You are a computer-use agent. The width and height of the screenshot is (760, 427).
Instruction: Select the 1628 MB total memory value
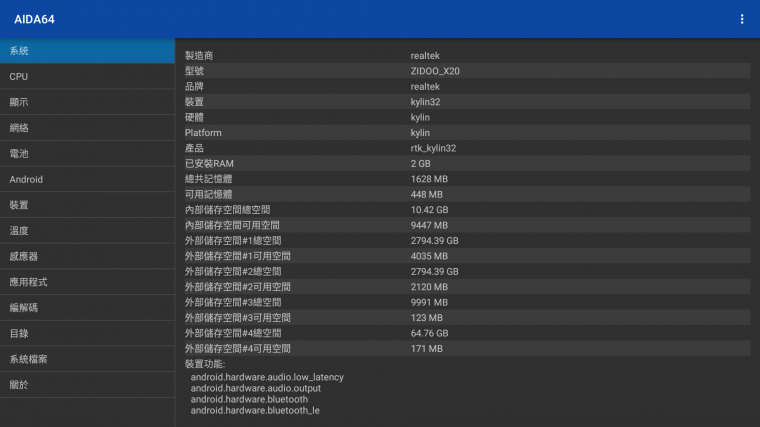(x=429, y=179)
